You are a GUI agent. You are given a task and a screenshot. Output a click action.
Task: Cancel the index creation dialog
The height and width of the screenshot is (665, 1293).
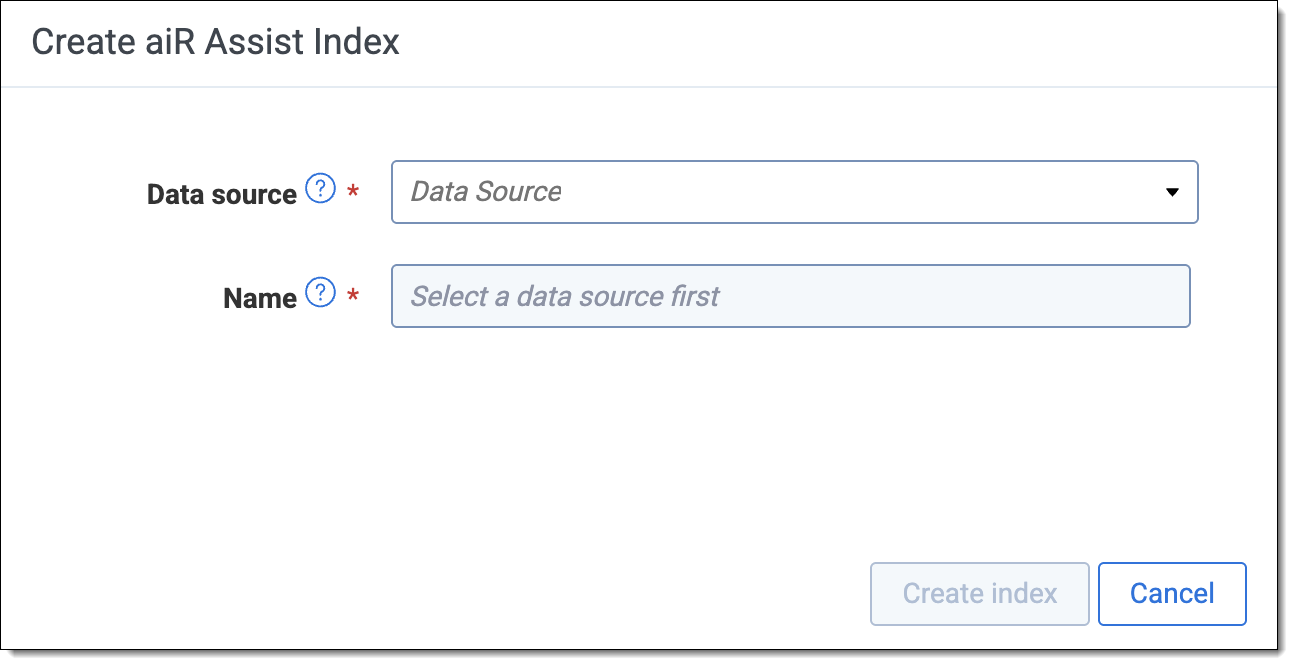pos(1172,594)
